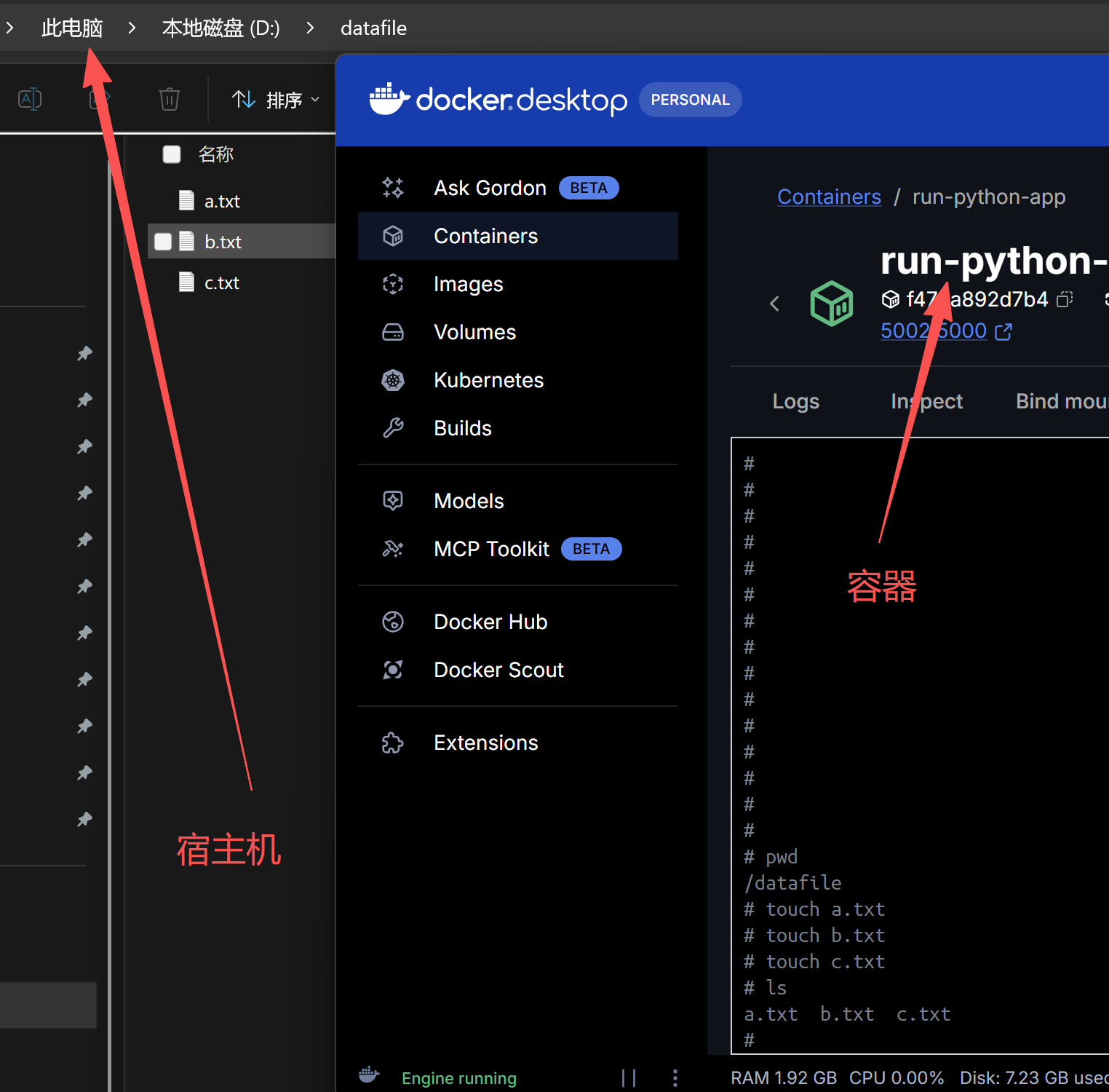Image resolution: width=1109 pixels, height=1092 pixels.
Task: Open port link 5002:5000
Action: [934, 331]
